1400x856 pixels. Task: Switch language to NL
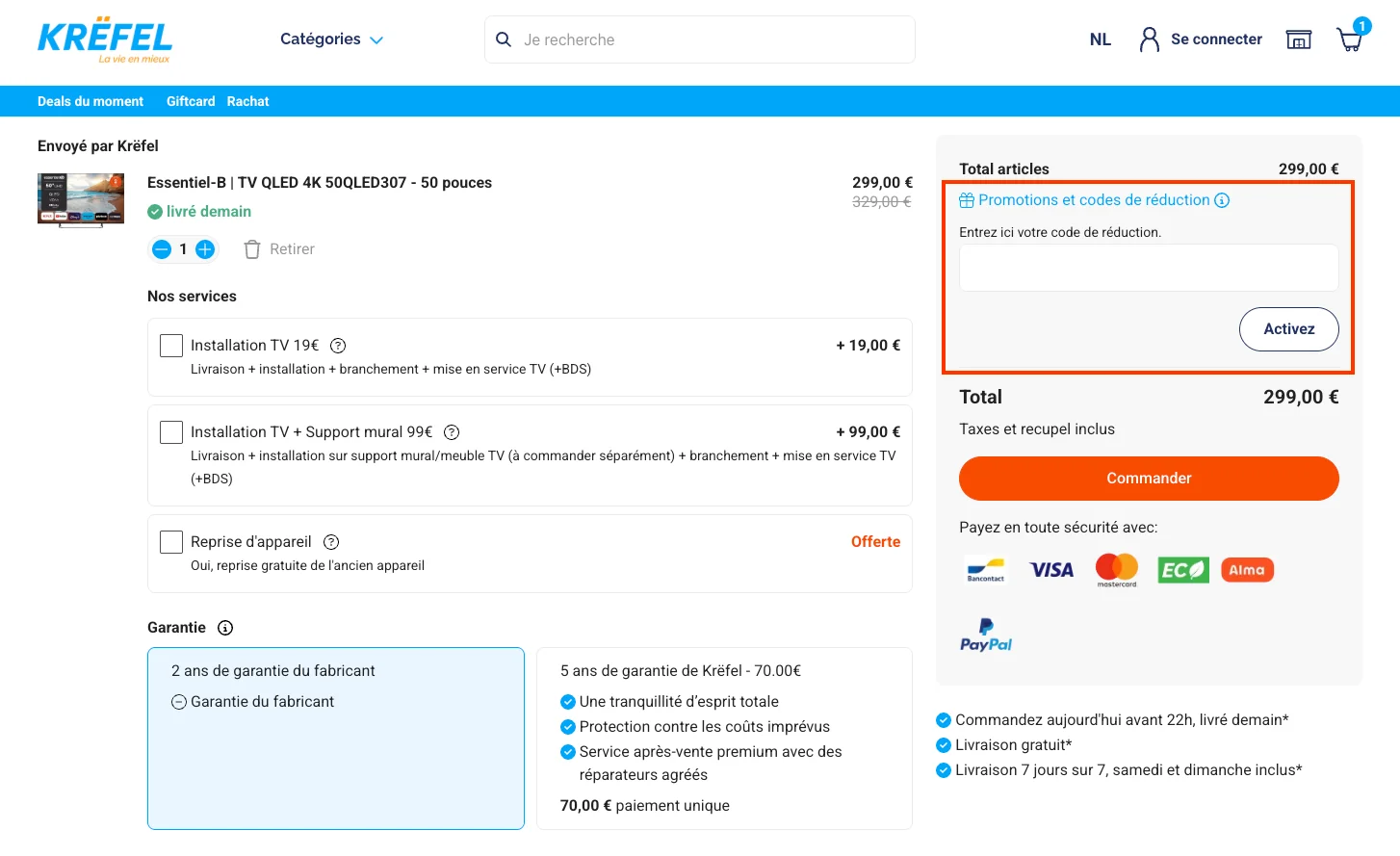[x=1101, y=39]
